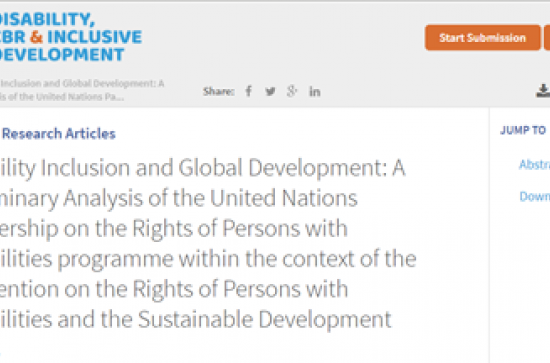Image resolution: width=550 pixels, height=363 pixels.
Task: Click the partially visible orange button beside Start Submission
Action: (x=547, y=38)
